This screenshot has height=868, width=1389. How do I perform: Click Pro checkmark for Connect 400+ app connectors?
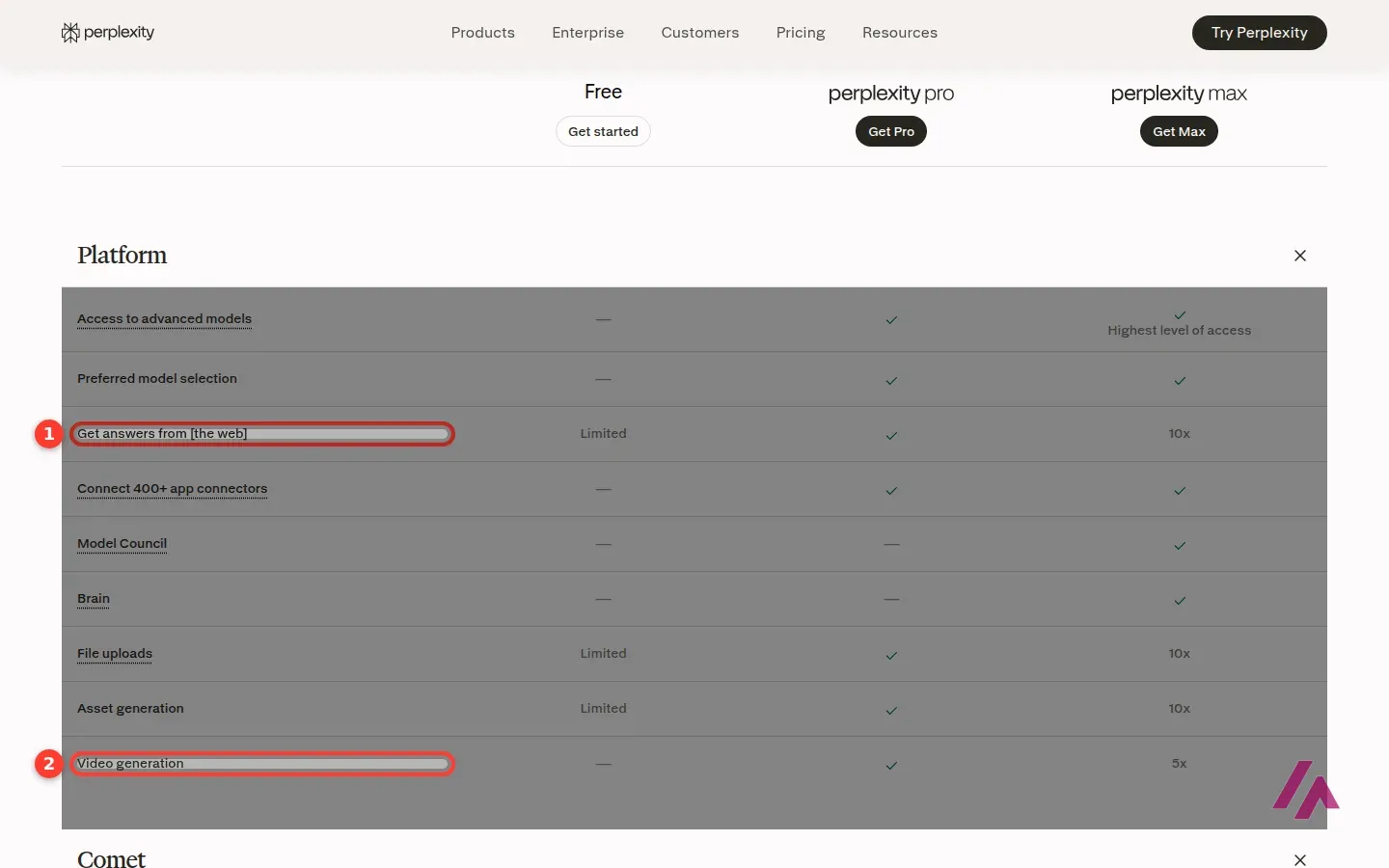pos(891,491)
